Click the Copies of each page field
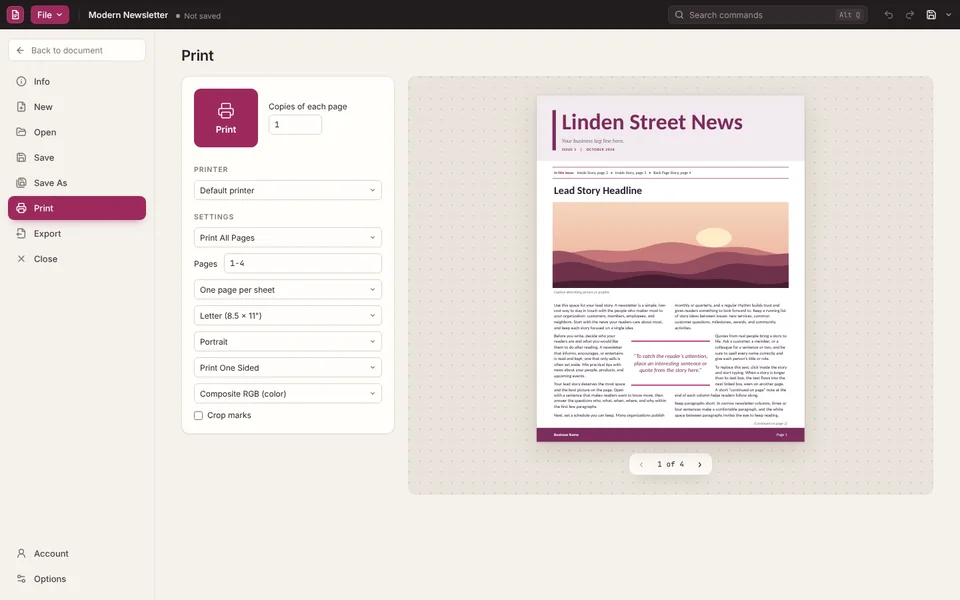 click(295, 125)
